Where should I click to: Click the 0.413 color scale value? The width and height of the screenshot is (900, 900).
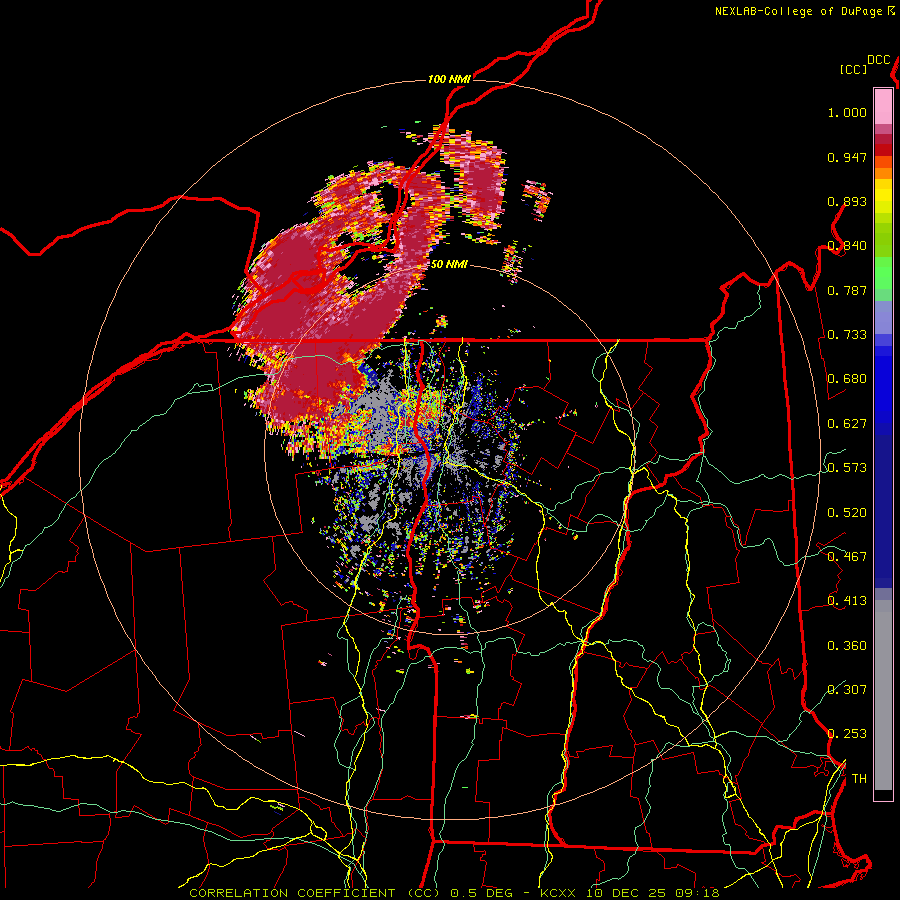pos(847,601)
